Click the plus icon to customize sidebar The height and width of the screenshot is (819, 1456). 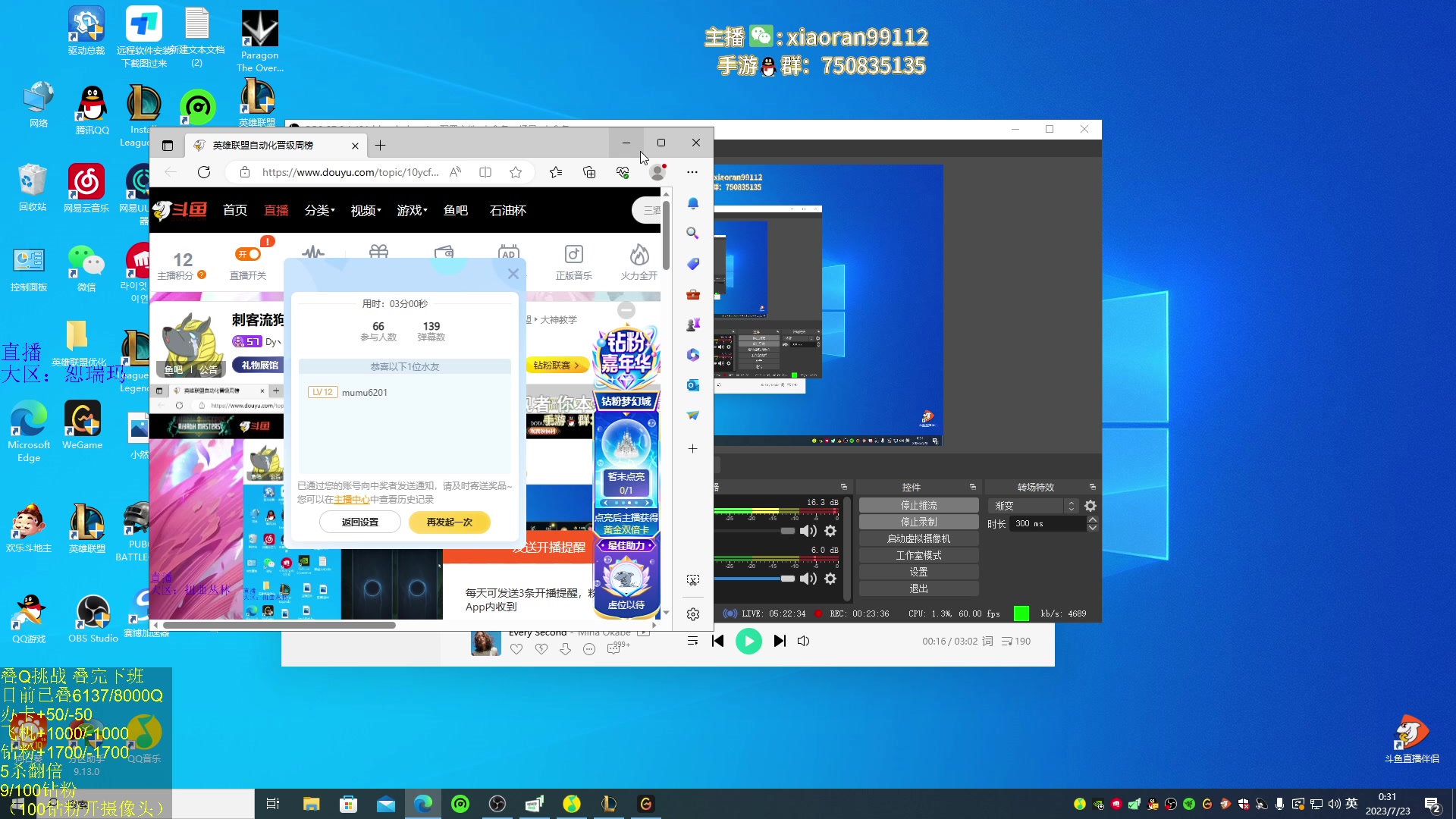point(692,449)
